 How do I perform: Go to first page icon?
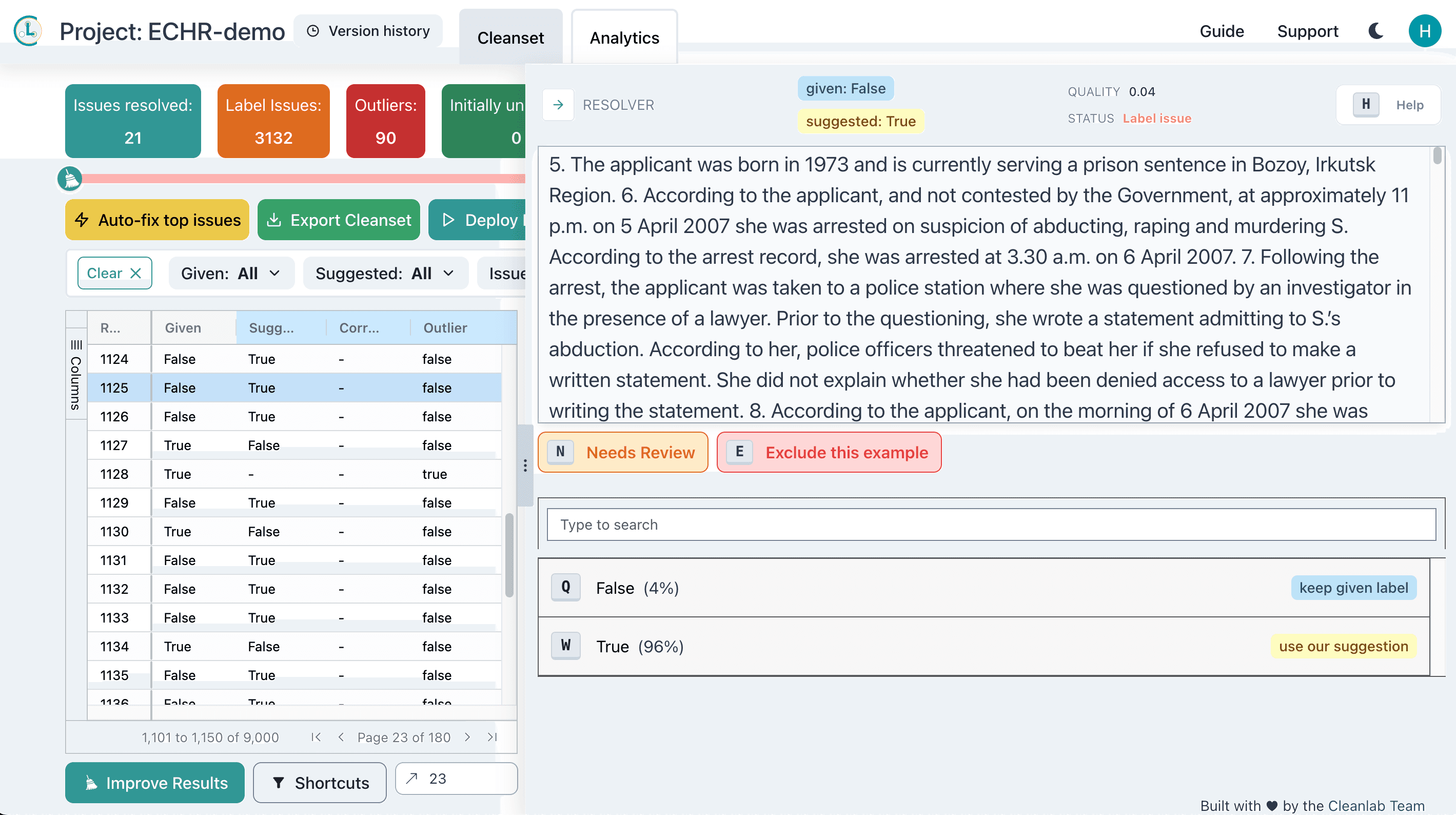316,737
